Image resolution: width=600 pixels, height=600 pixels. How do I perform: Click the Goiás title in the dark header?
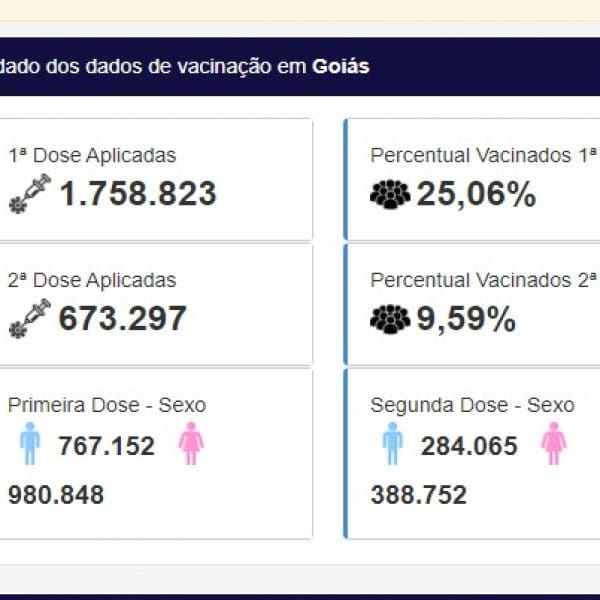(x=341, y=67)
